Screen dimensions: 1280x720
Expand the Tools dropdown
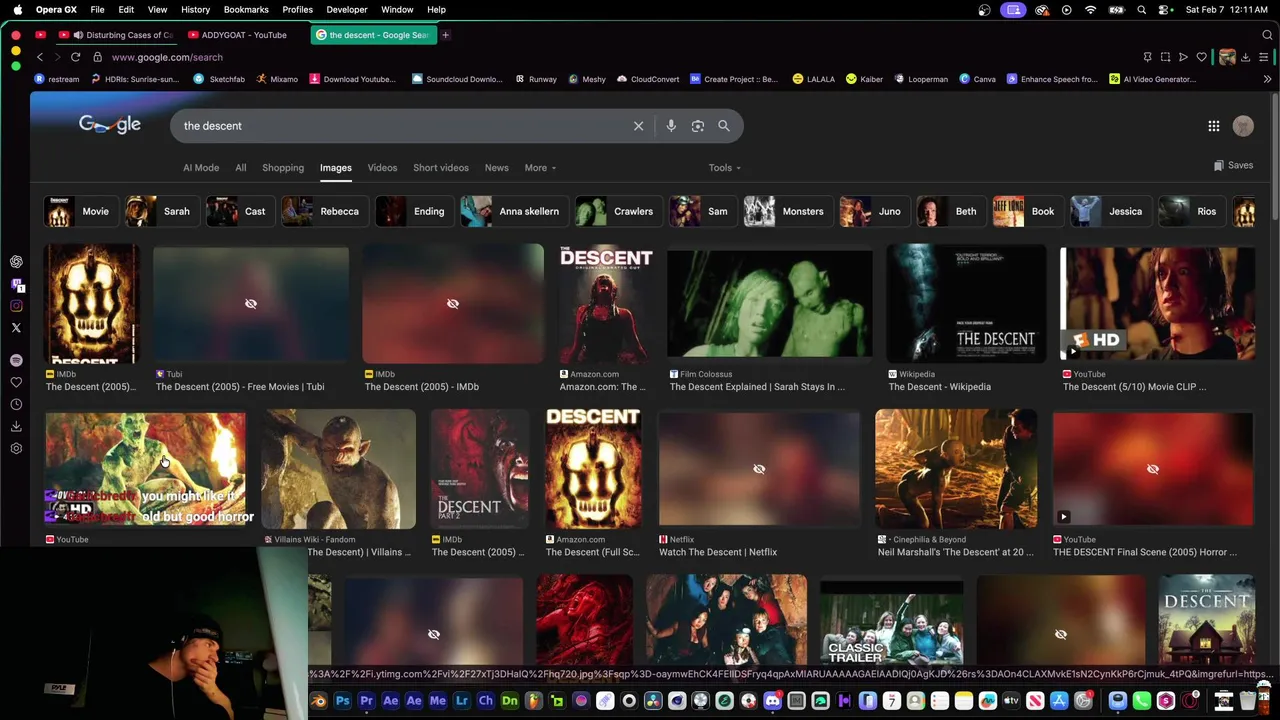(724, 168)
